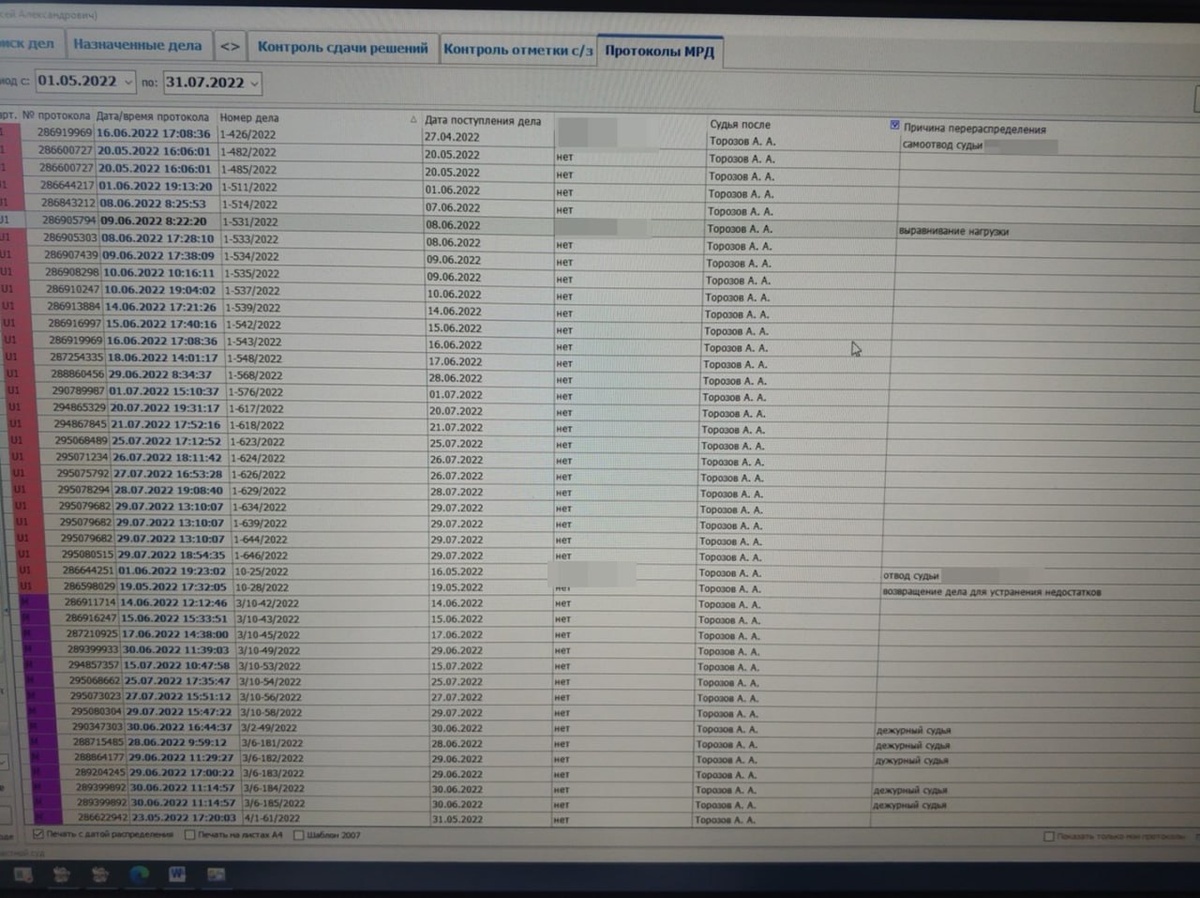
Task: Click case number 1-617/2022
Action: pos(257,408)
